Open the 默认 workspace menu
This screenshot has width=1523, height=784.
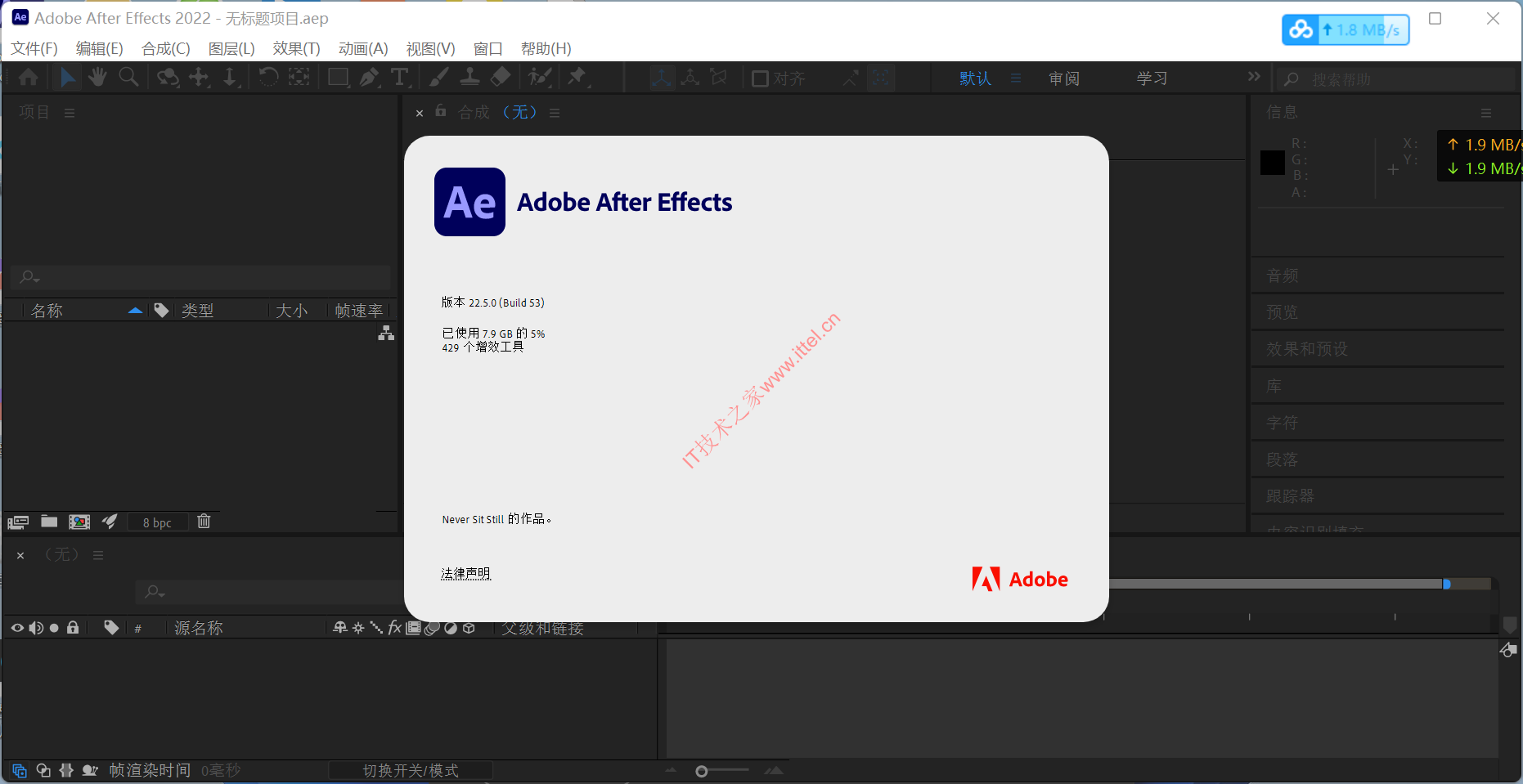click(1016, 78)
